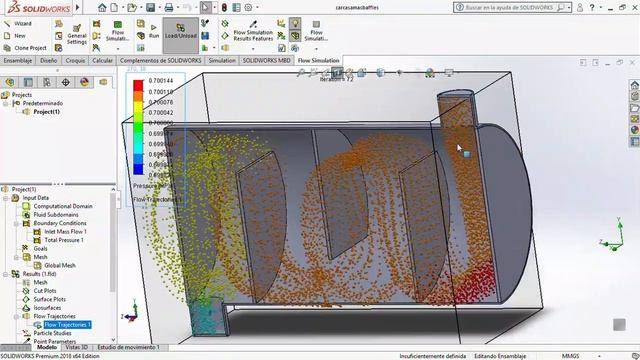Collapse the Predeterminado configuration node

tap(6, 104)
